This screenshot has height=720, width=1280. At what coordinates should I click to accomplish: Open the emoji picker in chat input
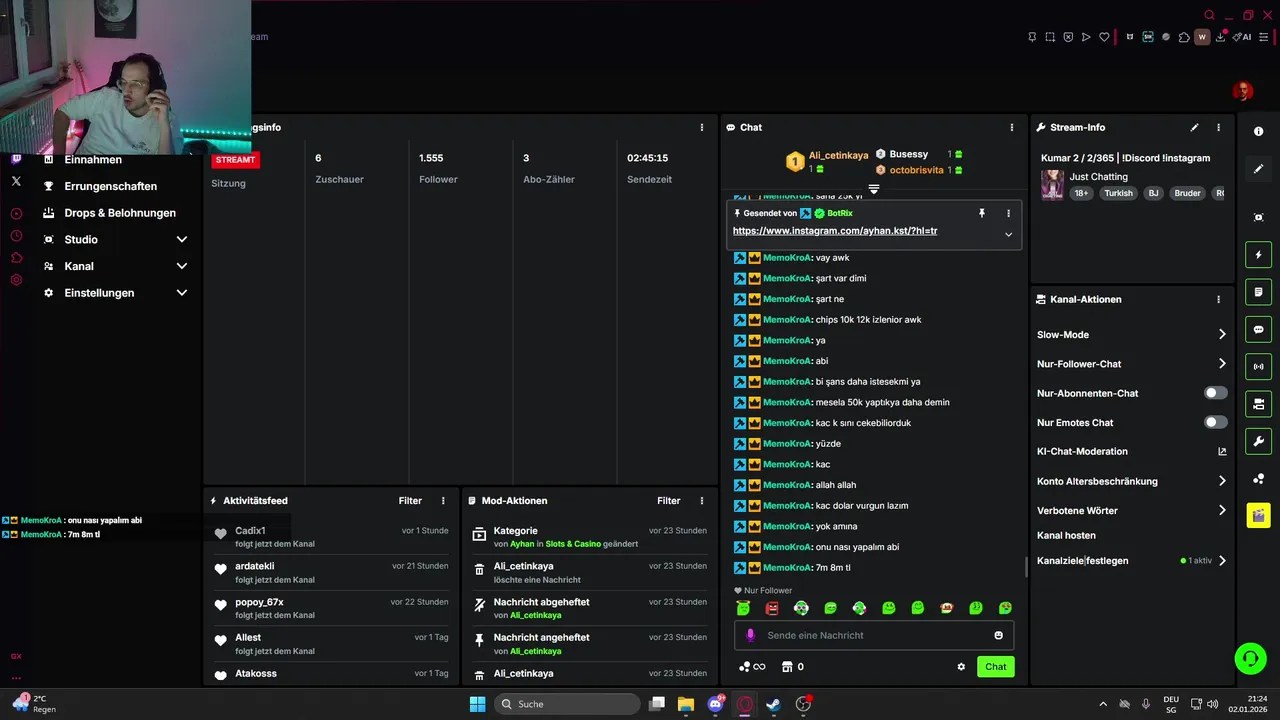(998, 635)
